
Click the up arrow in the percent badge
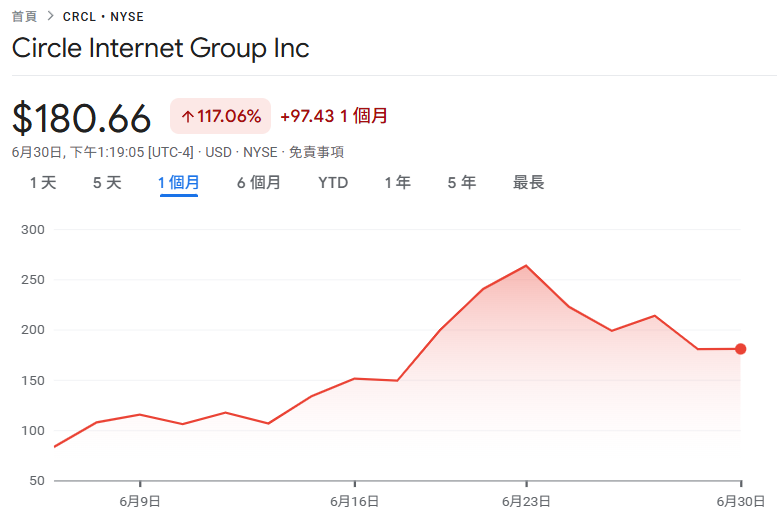[x=187, y=117]
